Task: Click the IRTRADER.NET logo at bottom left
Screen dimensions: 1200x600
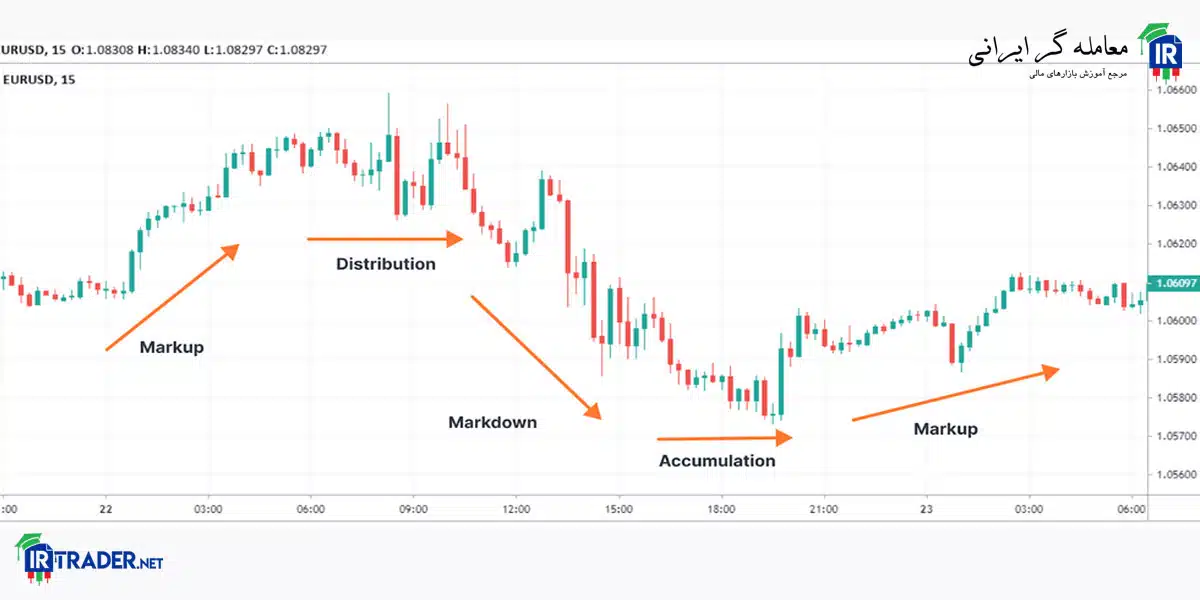Action: click(89, 556)
